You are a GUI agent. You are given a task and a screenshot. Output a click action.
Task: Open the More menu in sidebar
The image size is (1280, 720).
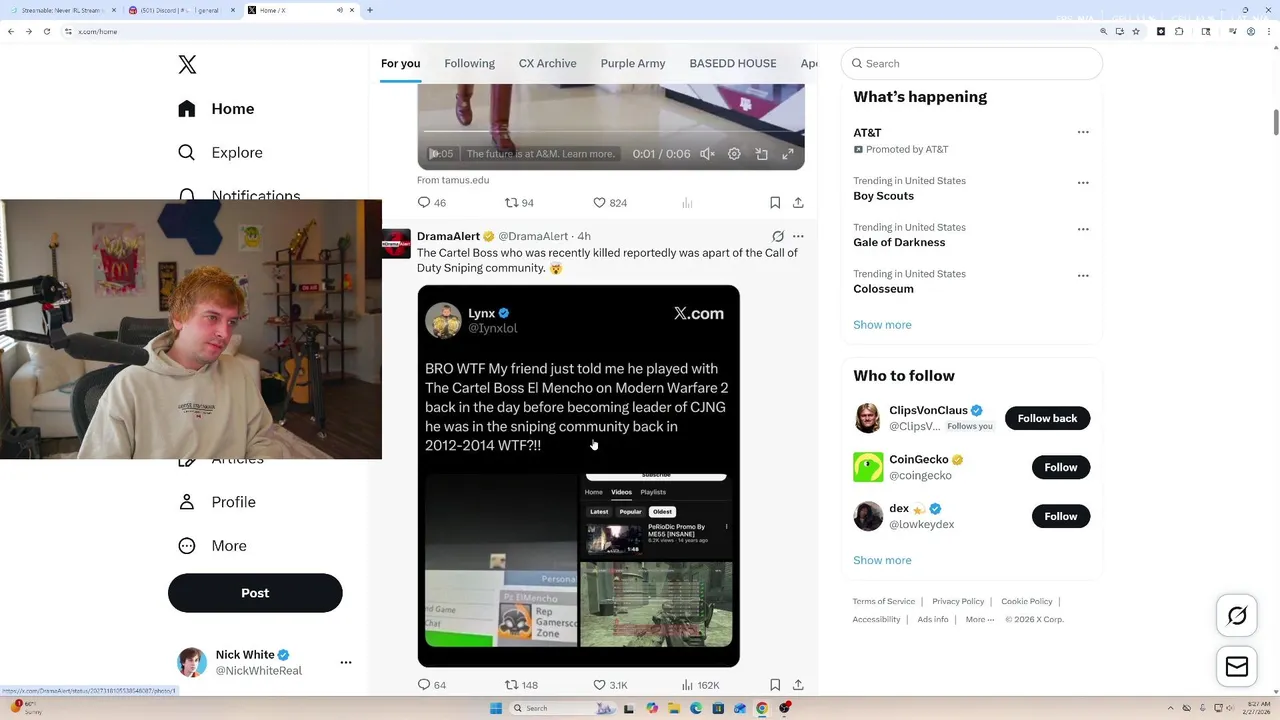(x=212, y=546)
